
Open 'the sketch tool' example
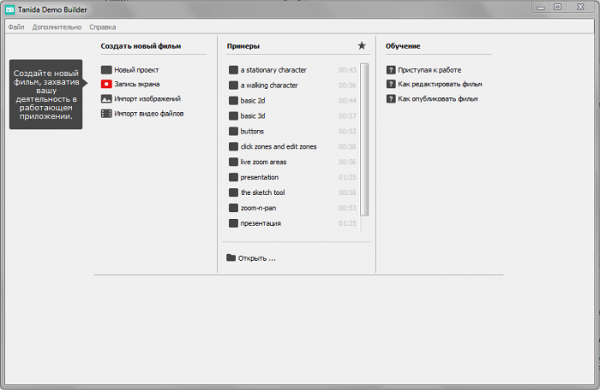tap(262, 193)
